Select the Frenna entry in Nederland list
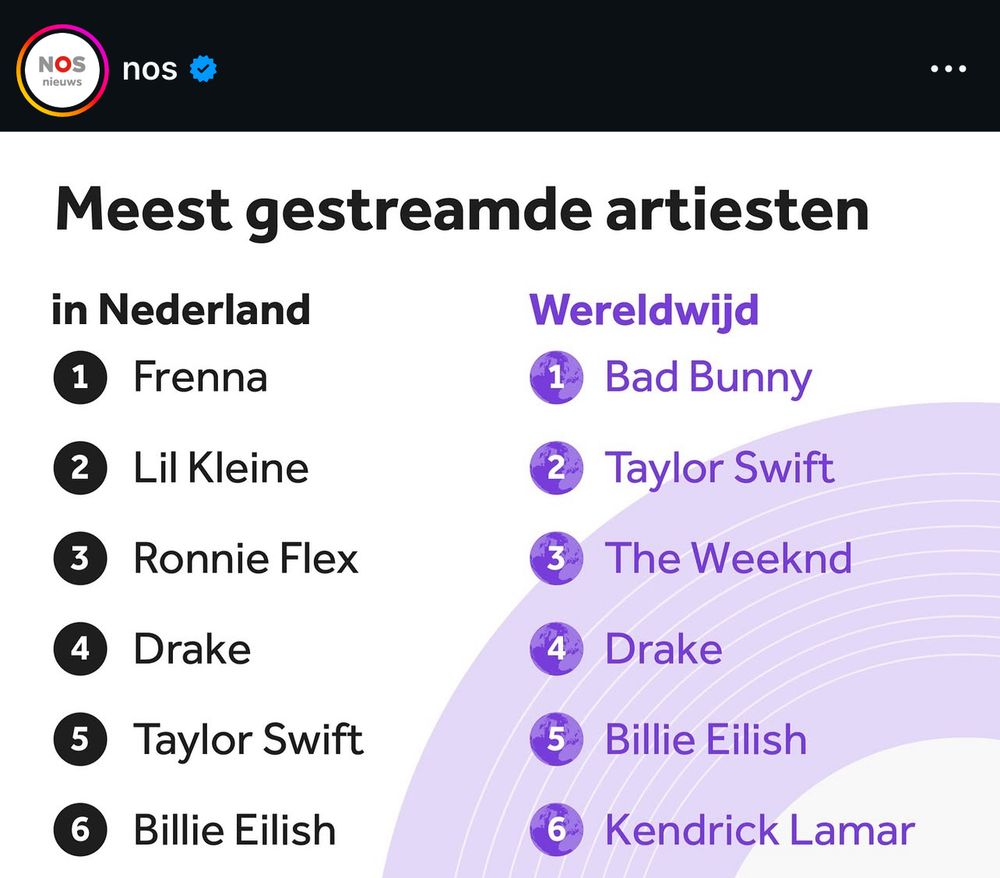This screenshot has width=1000, height=878. coord(200,377)
